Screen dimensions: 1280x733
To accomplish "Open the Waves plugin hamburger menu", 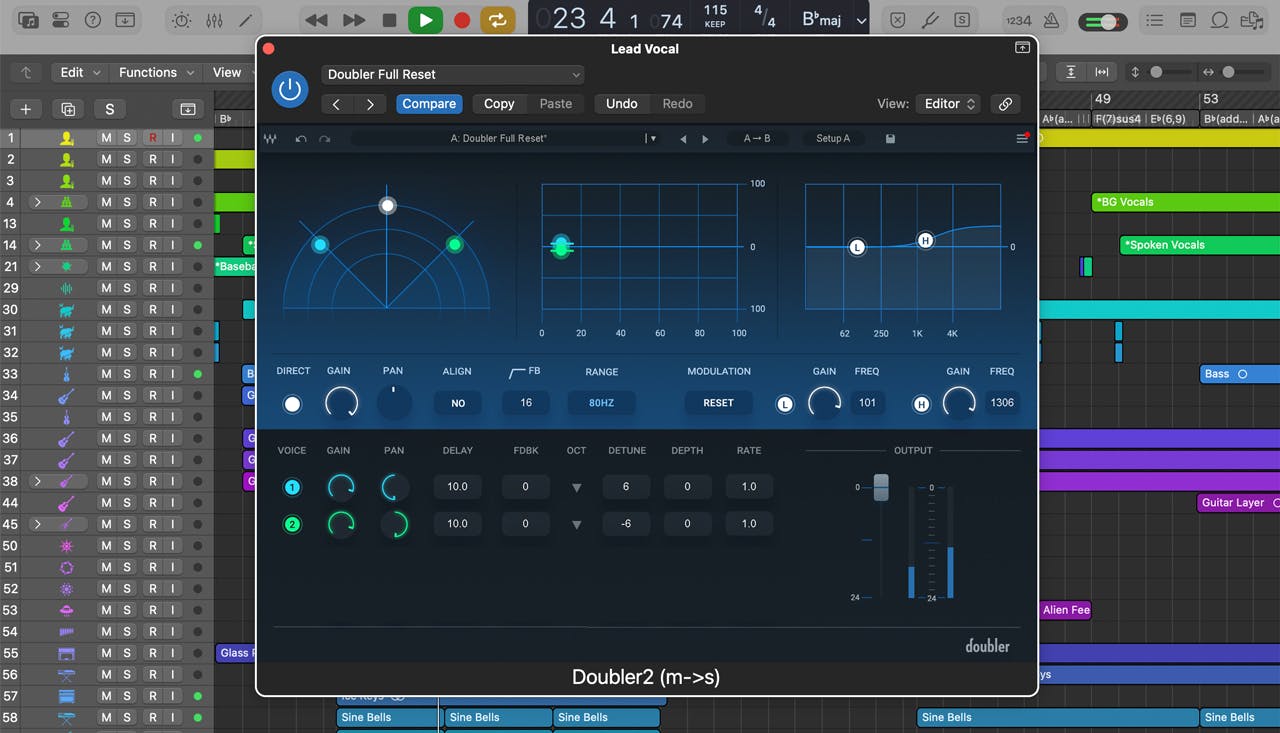I will click(1021, 139).
